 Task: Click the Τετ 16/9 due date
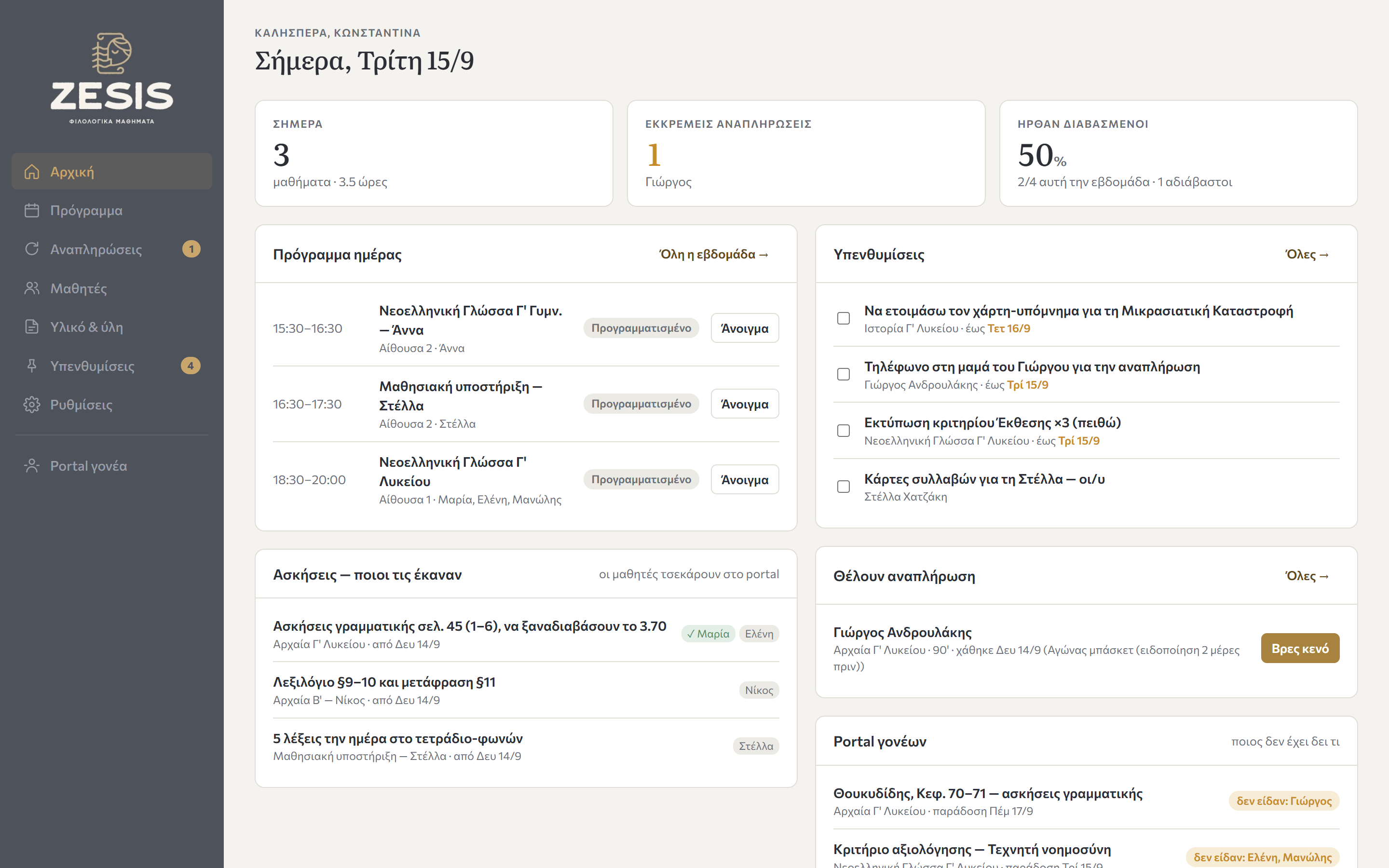1009,329
